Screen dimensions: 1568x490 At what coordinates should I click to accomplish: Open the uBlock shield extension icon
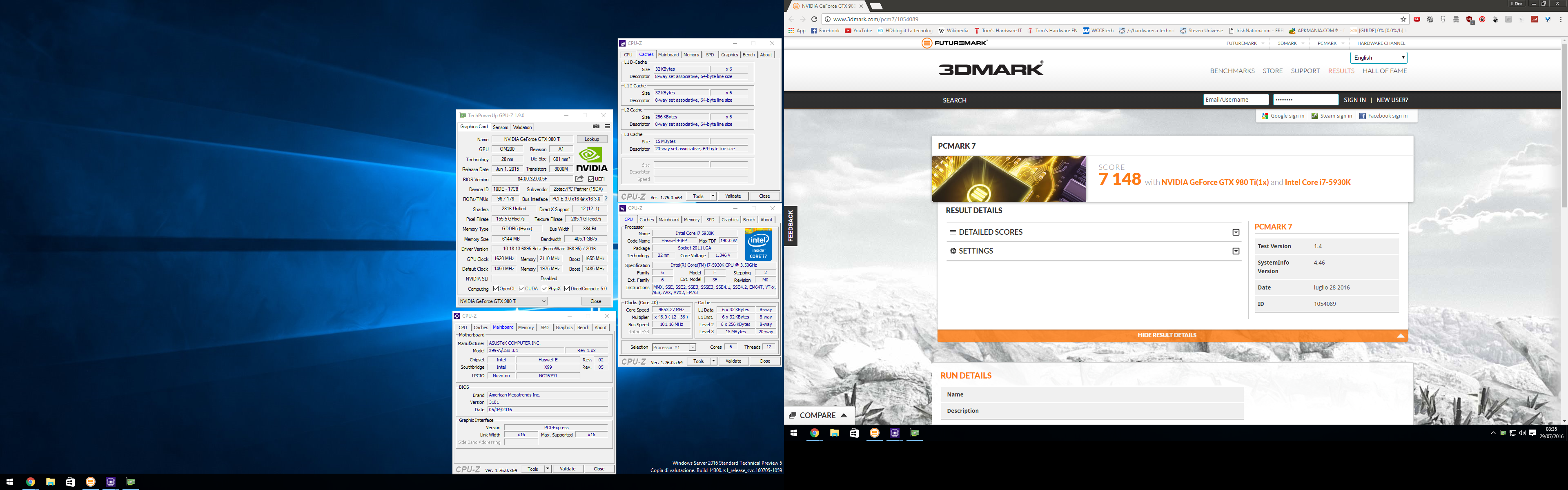tap(1470, 20)
